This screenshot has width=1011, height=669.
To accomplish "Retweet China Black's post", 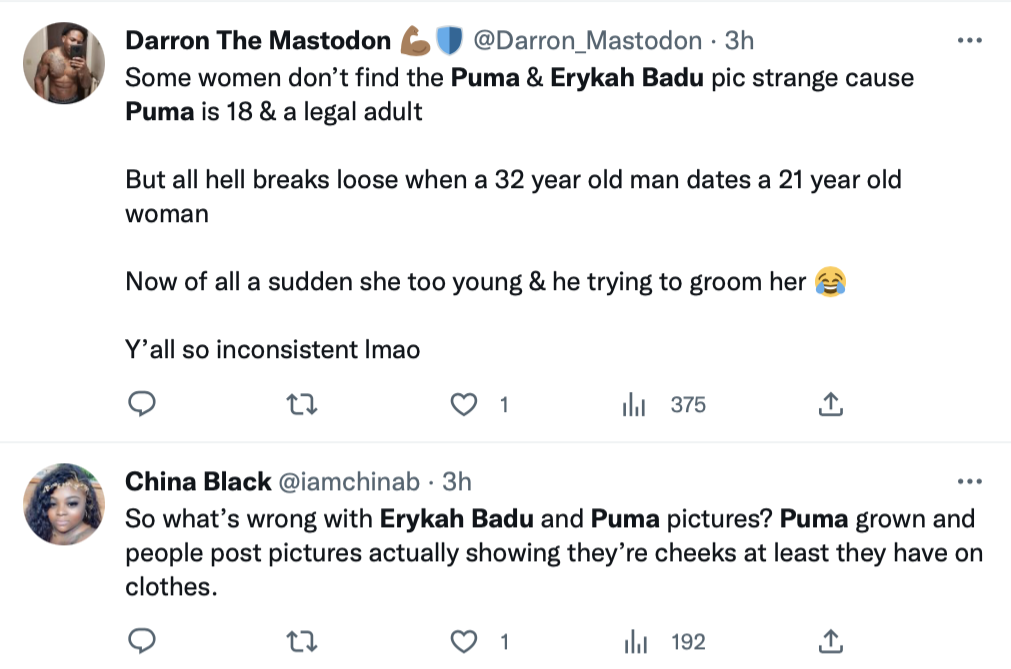I will pos(301,641).
